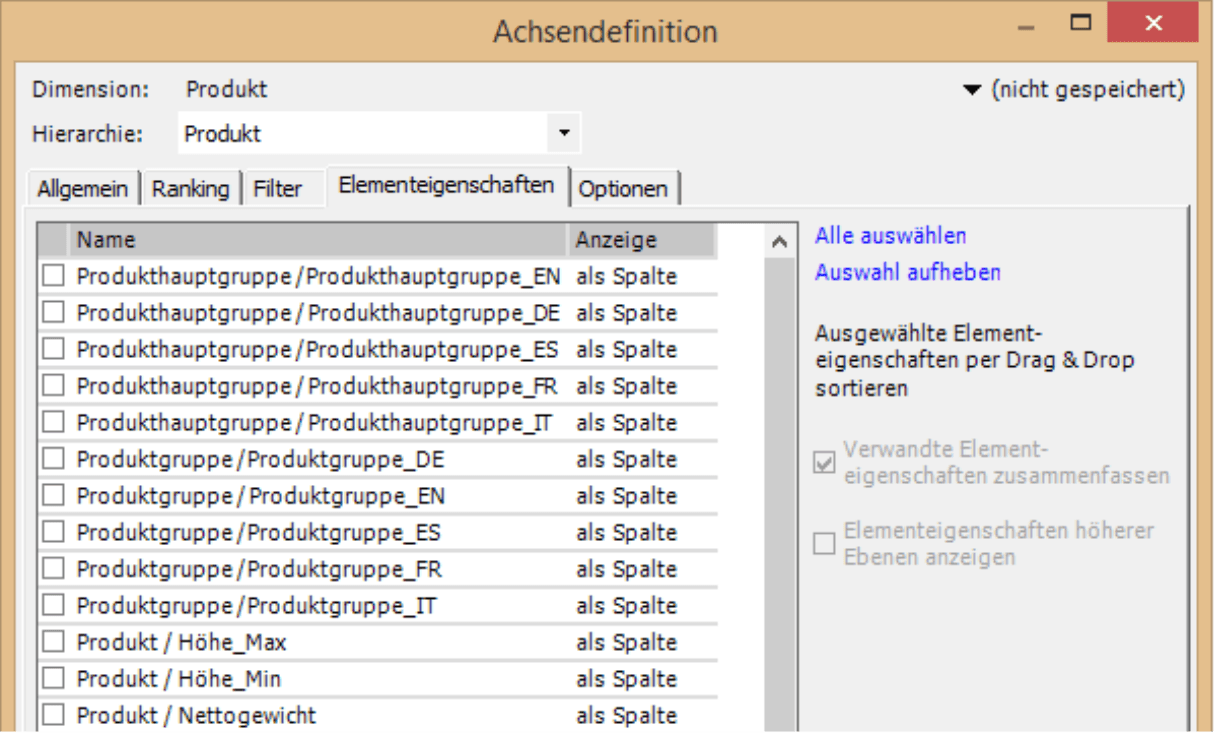Image resolution: width=1214 pixels, height=733 pixels.
Task: Switch to the Ranking tab
Action: click(x=190, y=189)
